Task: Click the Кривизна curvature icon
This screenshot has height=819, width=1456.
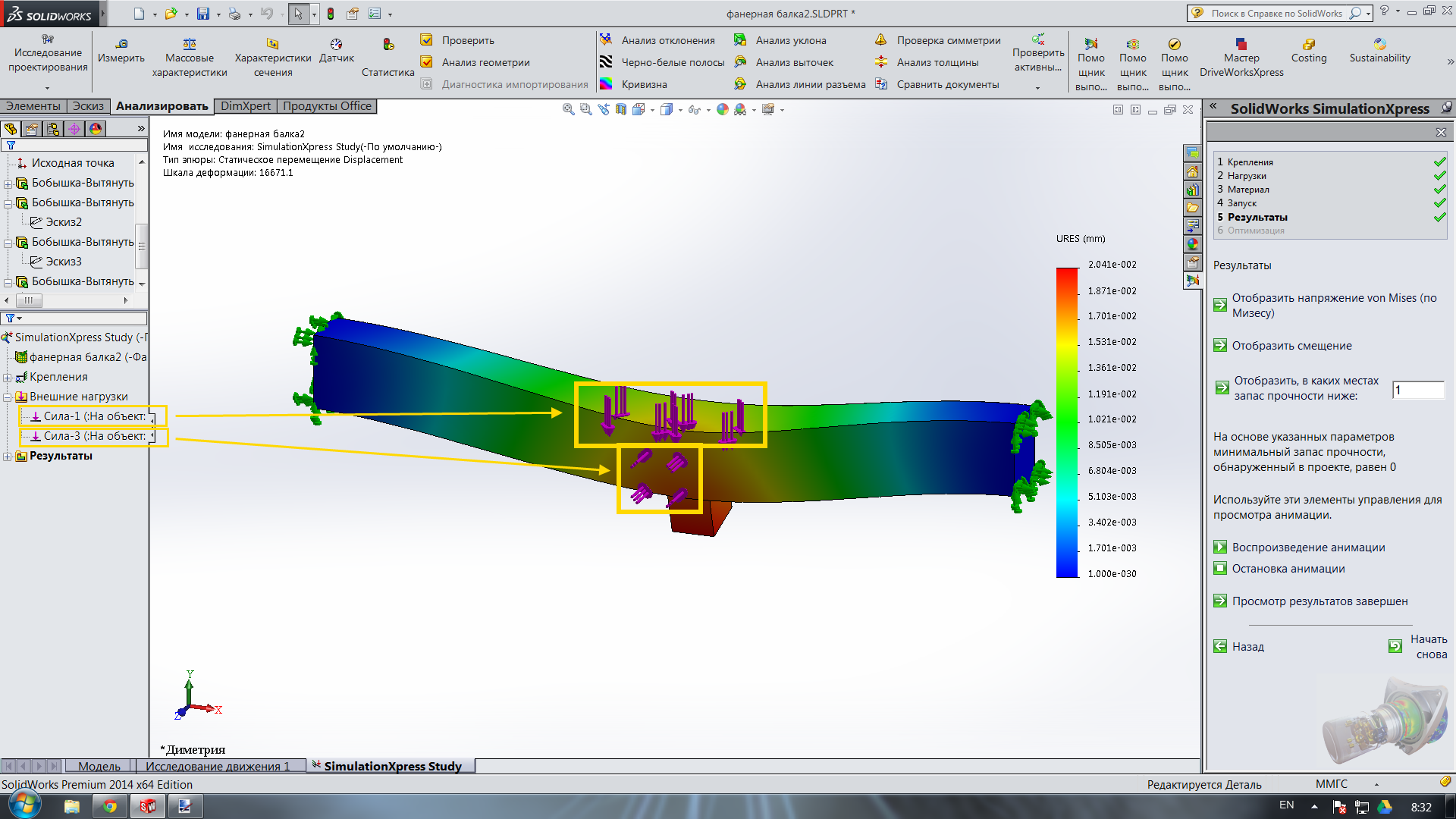Action: [606, 84]
